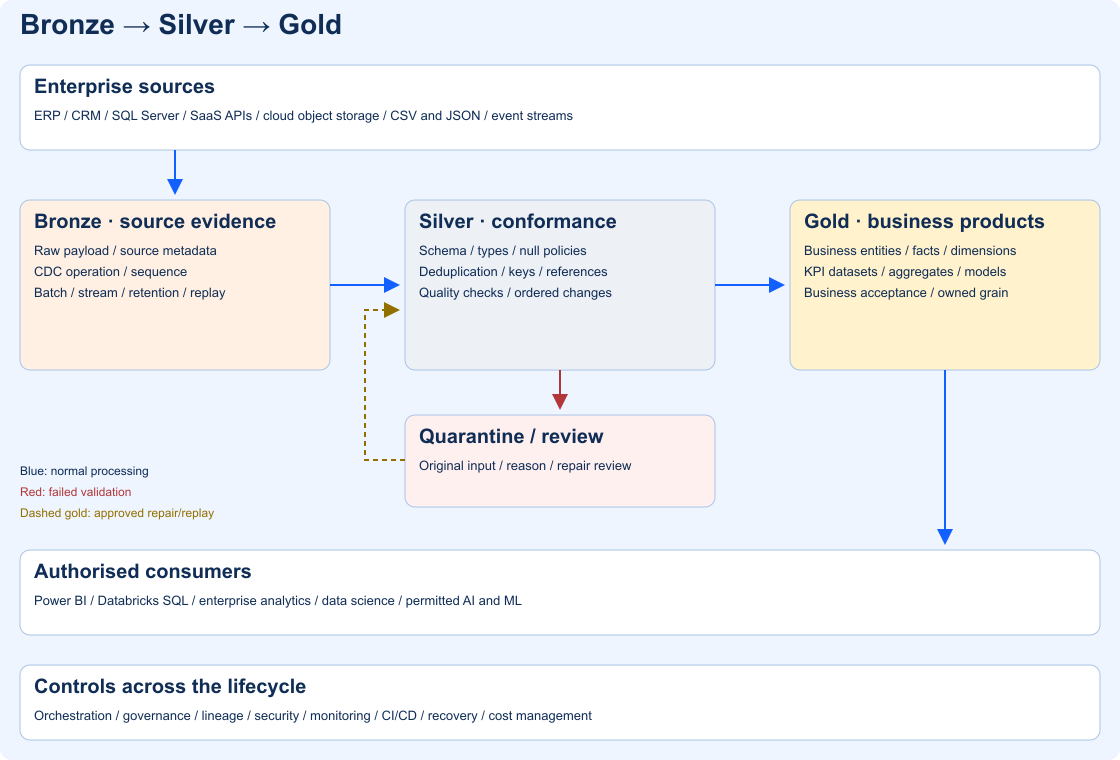Click "Schema / types / null policies" line
Screen dimensions: 1120x760
pyautogui.click(x=503, y=251)
